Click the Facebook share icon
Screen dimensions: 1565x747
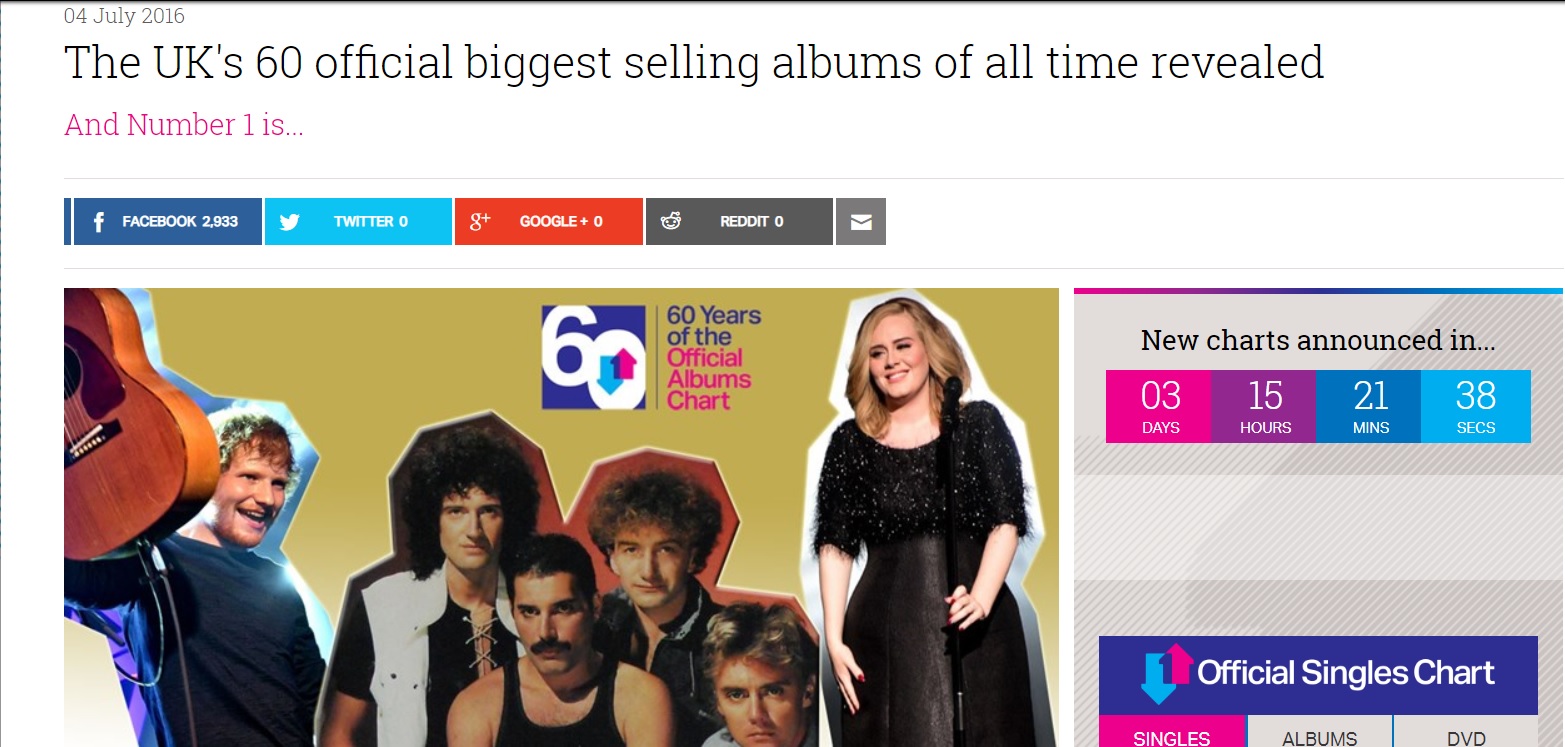[x=98, y=222]
